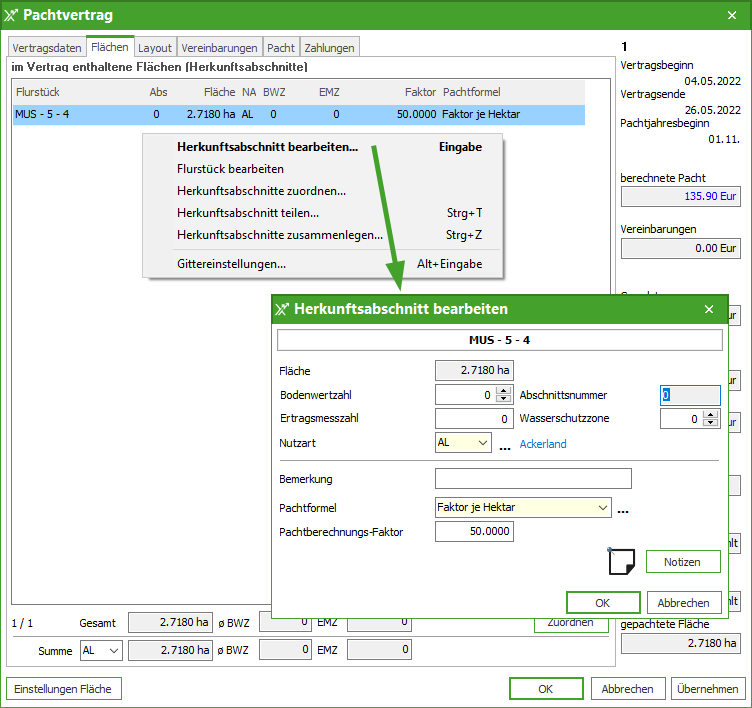Click the ellipsis button next to Nutzart
Viewport: 752px width, 708px height.
[505, 445]
